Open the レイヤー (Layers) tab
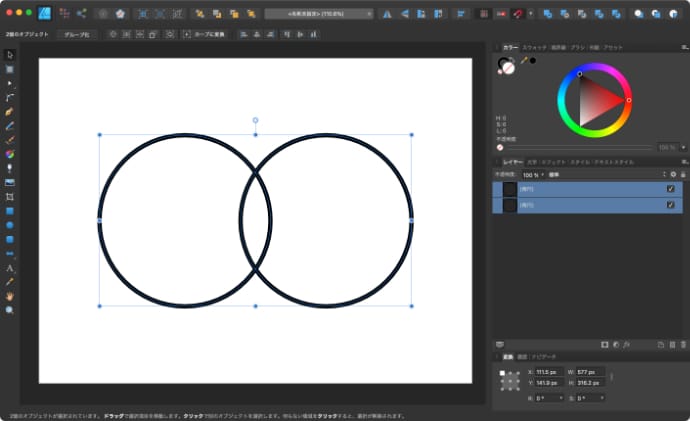This screenshot has height=421, width=690. 512,160
